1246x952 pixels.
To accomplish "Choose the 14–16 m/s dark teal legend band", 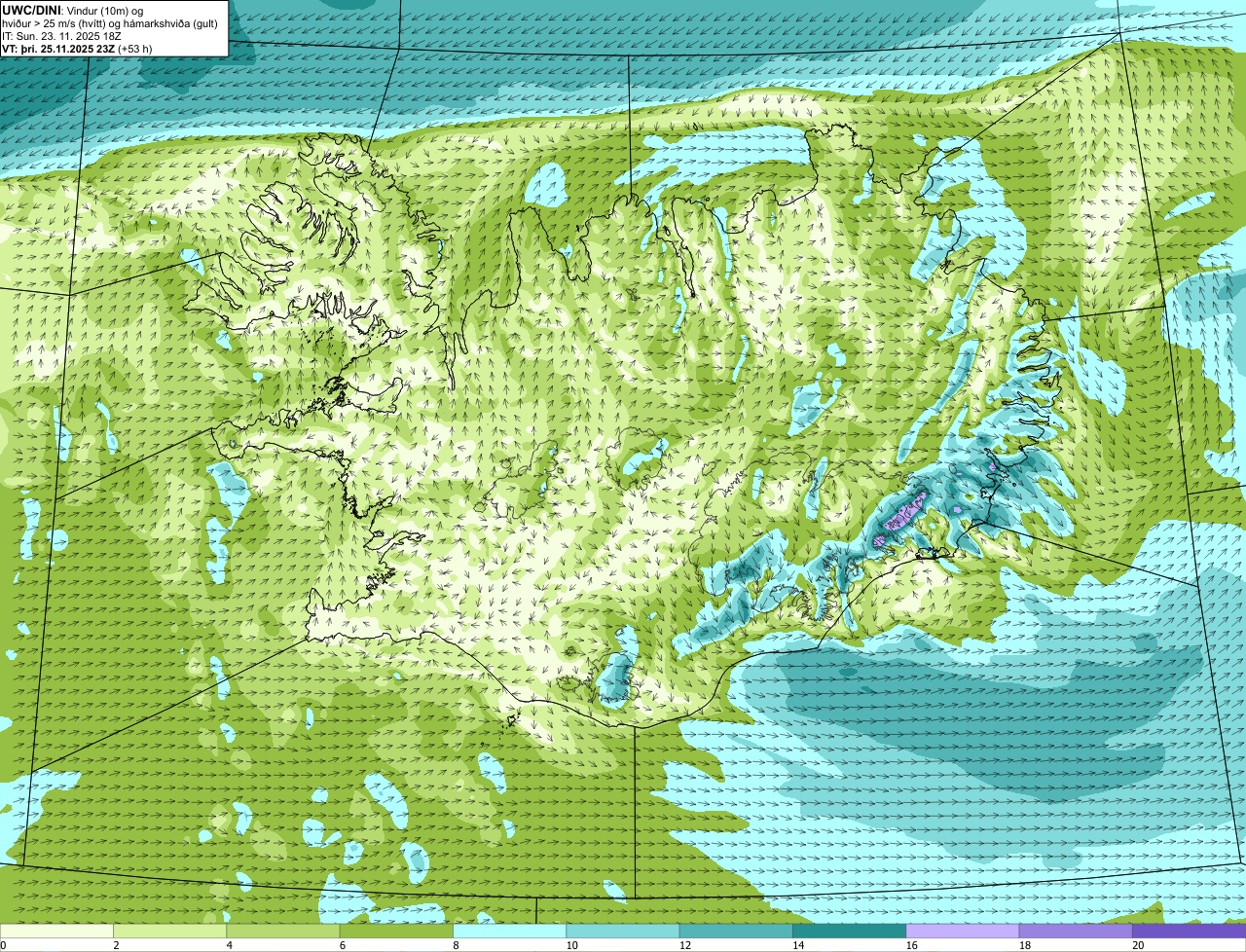I will (849, 931).
